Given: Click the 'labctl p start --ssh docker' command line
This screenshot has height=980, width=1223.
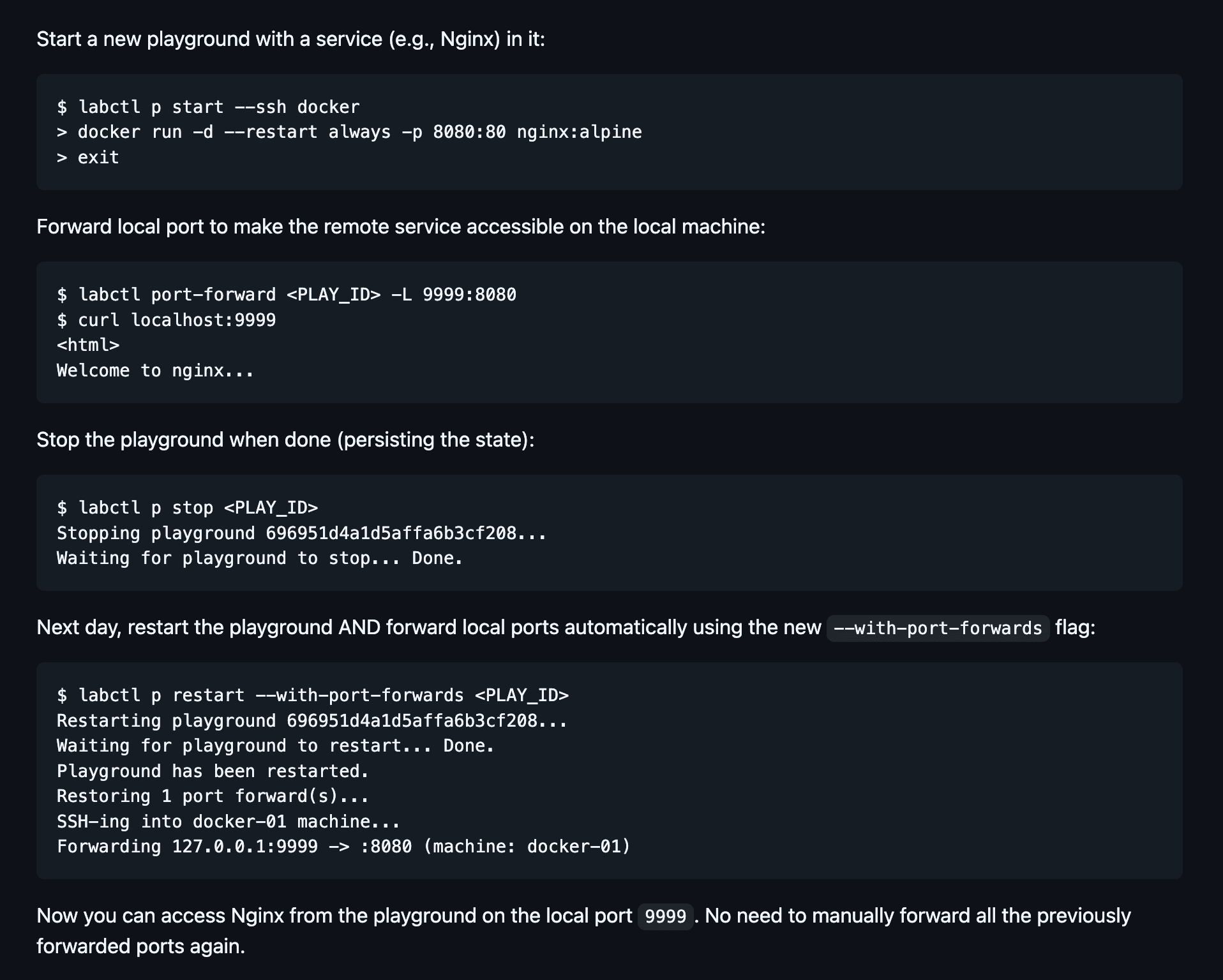Looking at the screenshot, I should coord(208,107).
